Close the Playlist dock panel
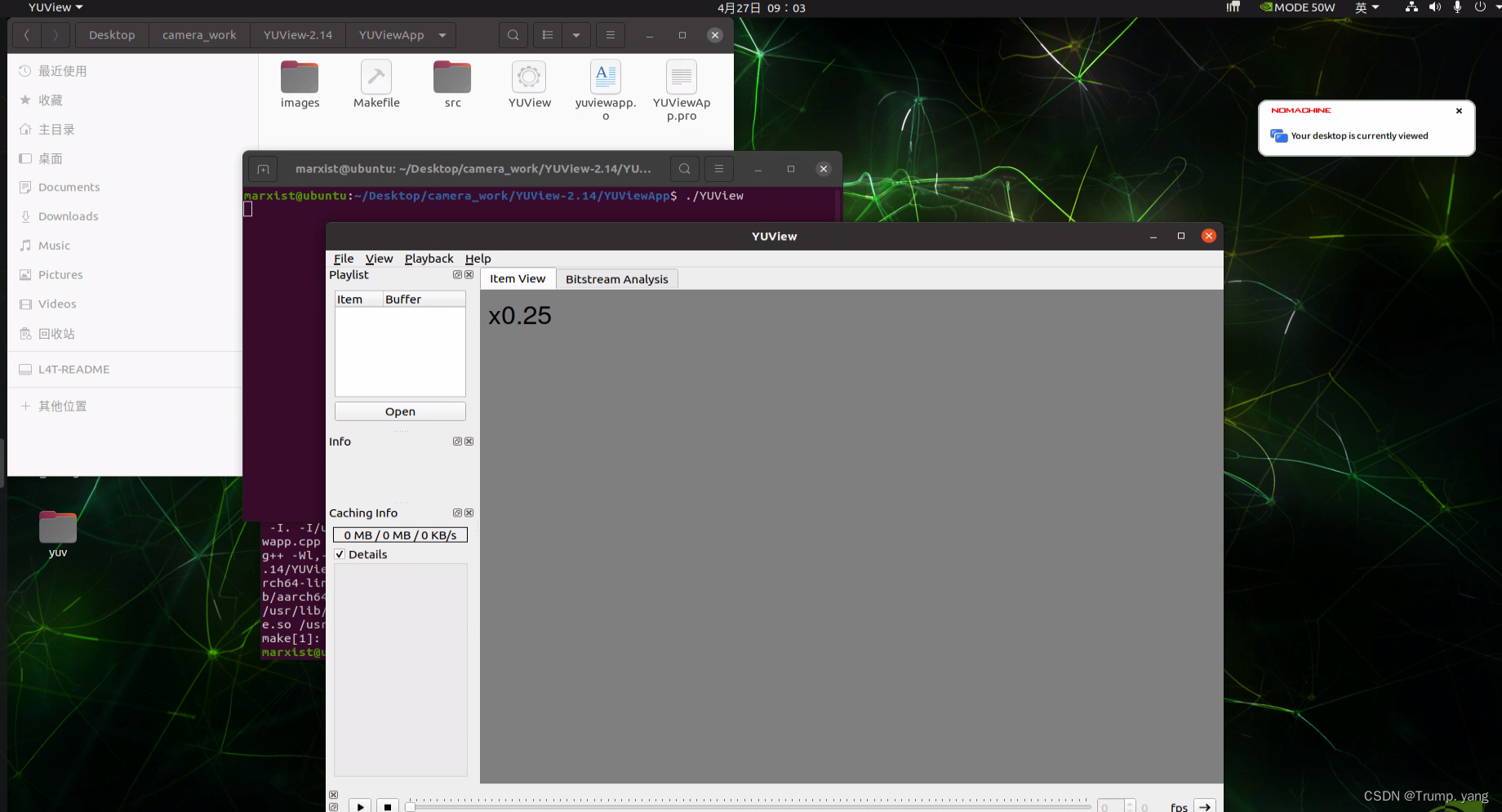Screen dimensions: 1502x812 pos(469,275)
